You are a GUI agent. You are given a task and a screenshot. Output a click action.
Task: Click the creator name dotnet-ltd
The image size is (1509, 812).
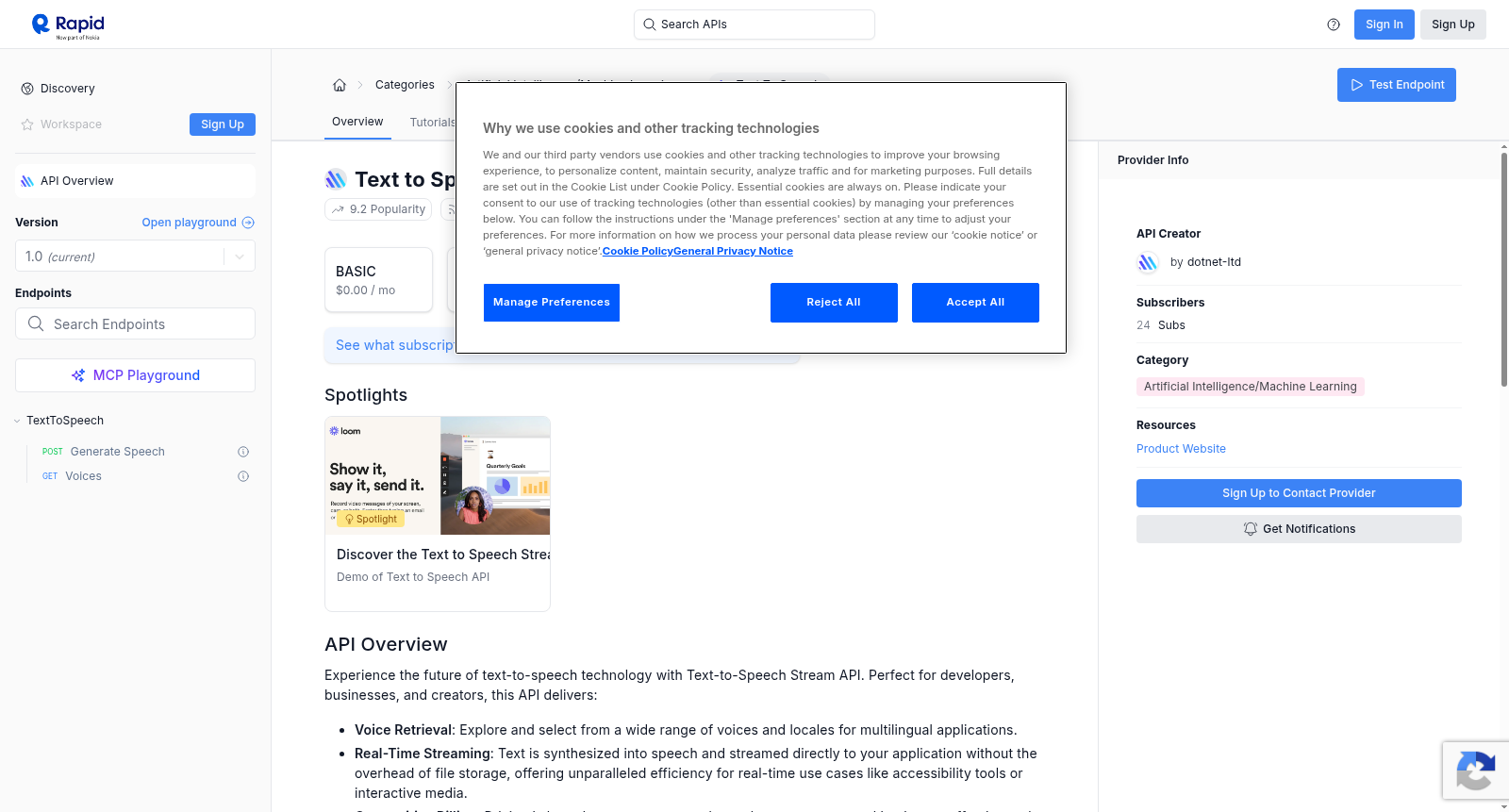pyautogui.click(x=1214, y=262)
